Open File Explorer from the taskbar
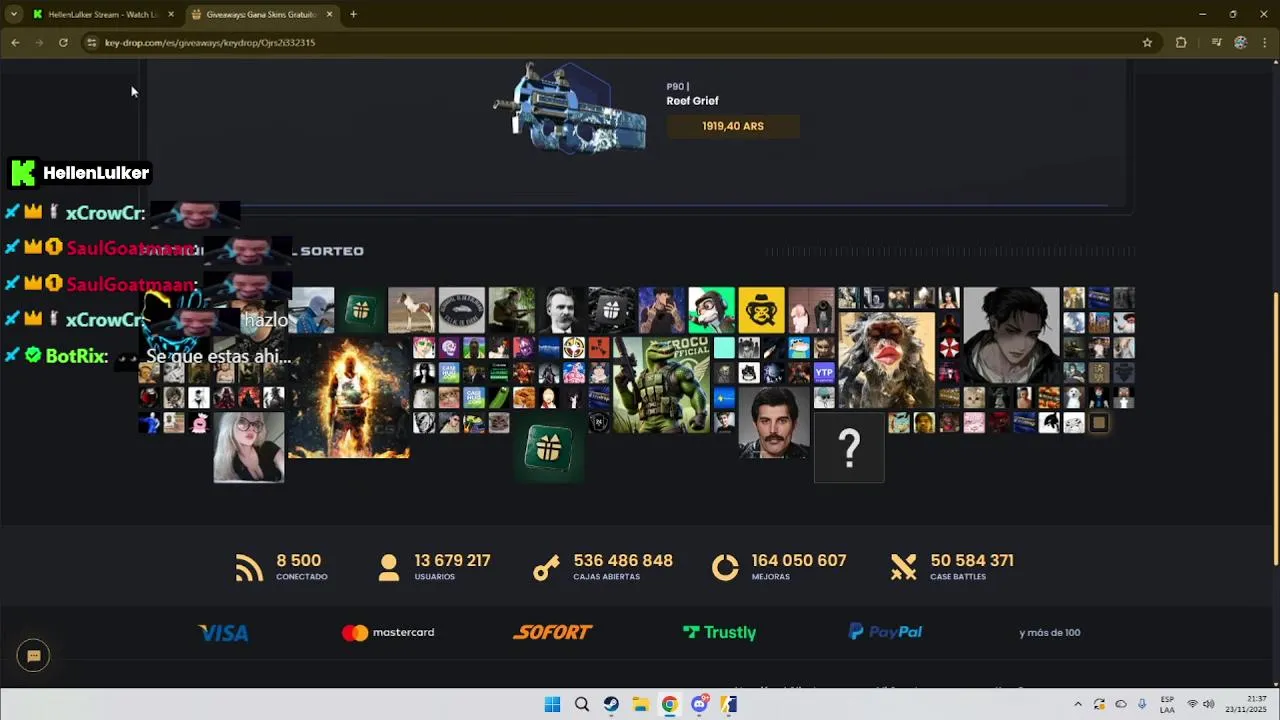Image resolution: width=1280 pixels, height=720 pixels. pos(640,704)
